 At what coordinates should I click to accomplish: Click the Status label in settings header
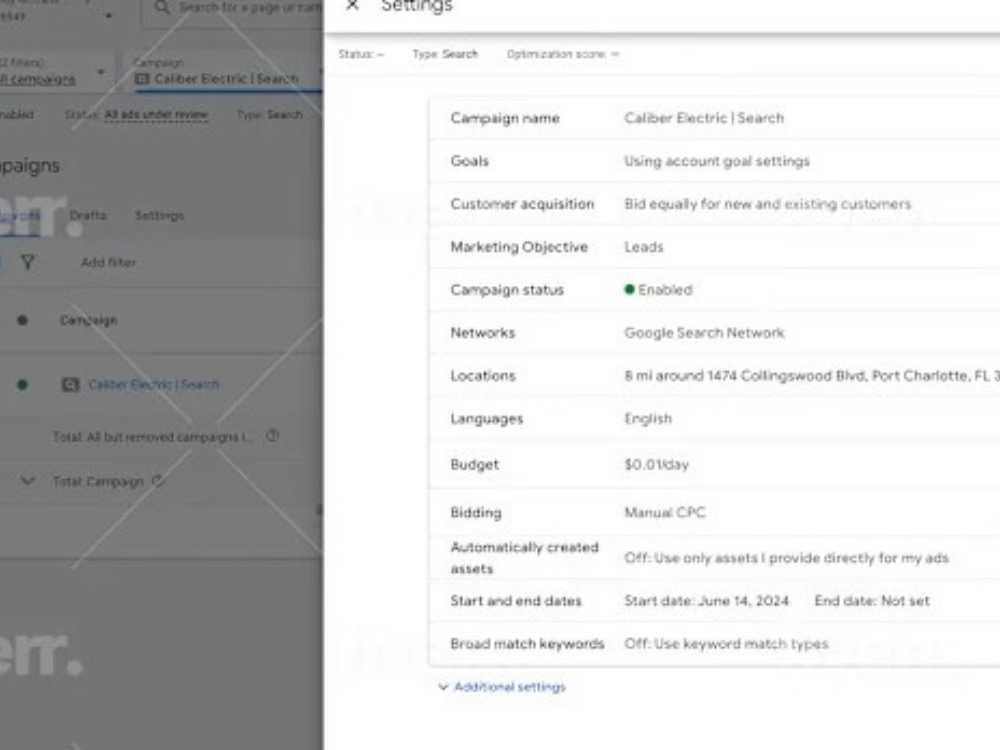(361, 54)
